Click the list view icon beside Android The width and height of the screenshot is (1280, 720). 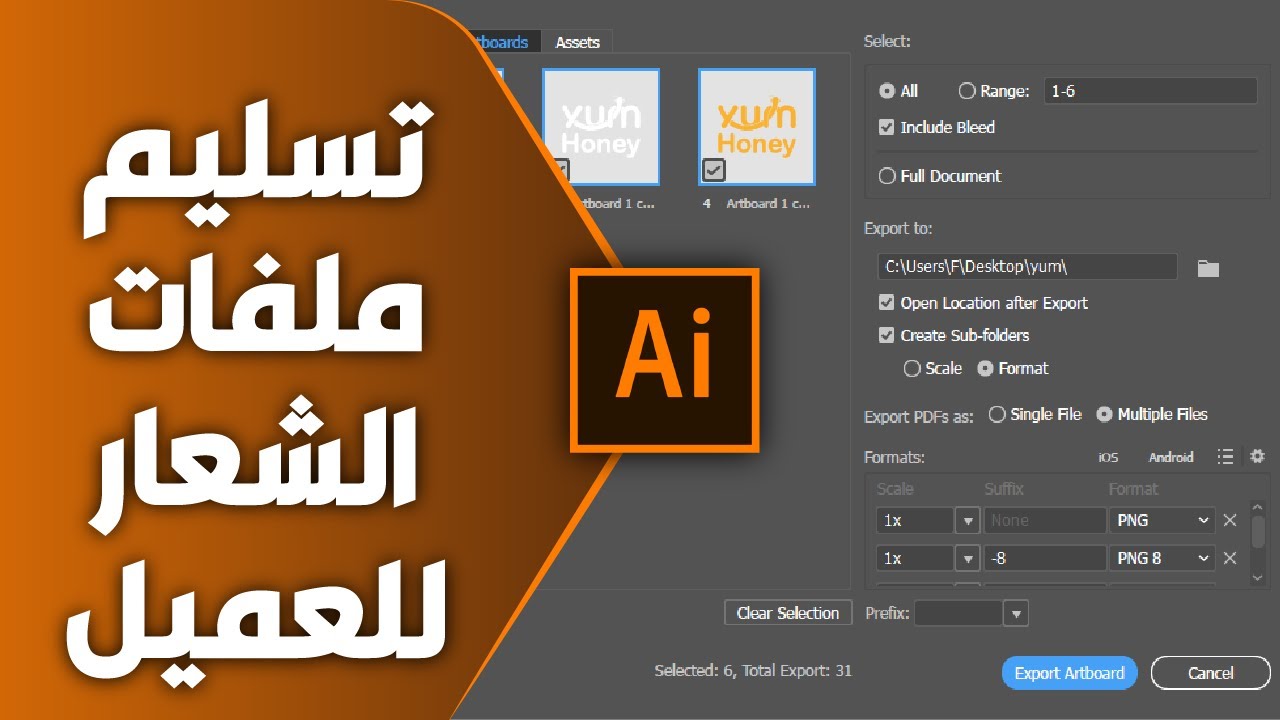click(x=1225, y=457)
